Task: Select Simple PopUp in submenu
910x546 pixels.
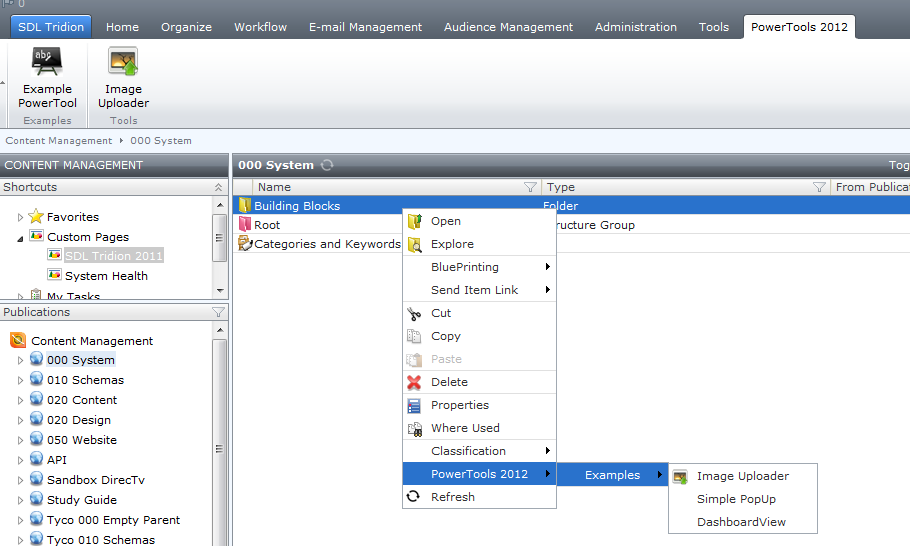Action: coord(735,499)
